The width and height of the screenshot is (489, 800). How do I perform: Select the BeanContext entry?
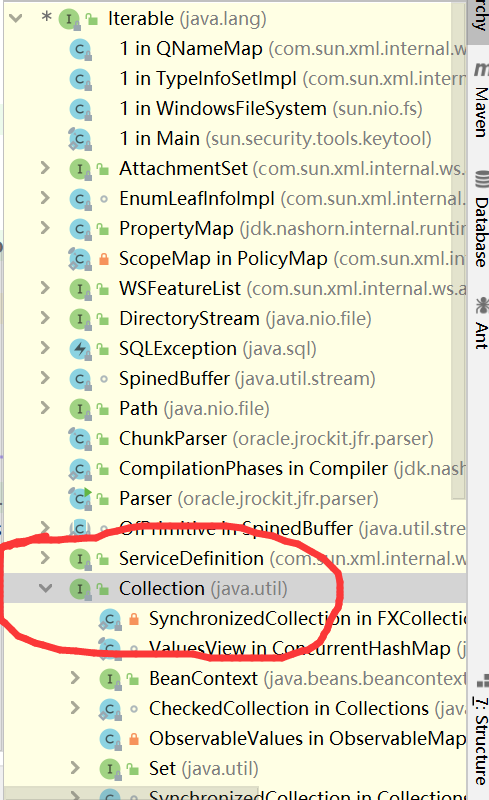pos(308,679)
